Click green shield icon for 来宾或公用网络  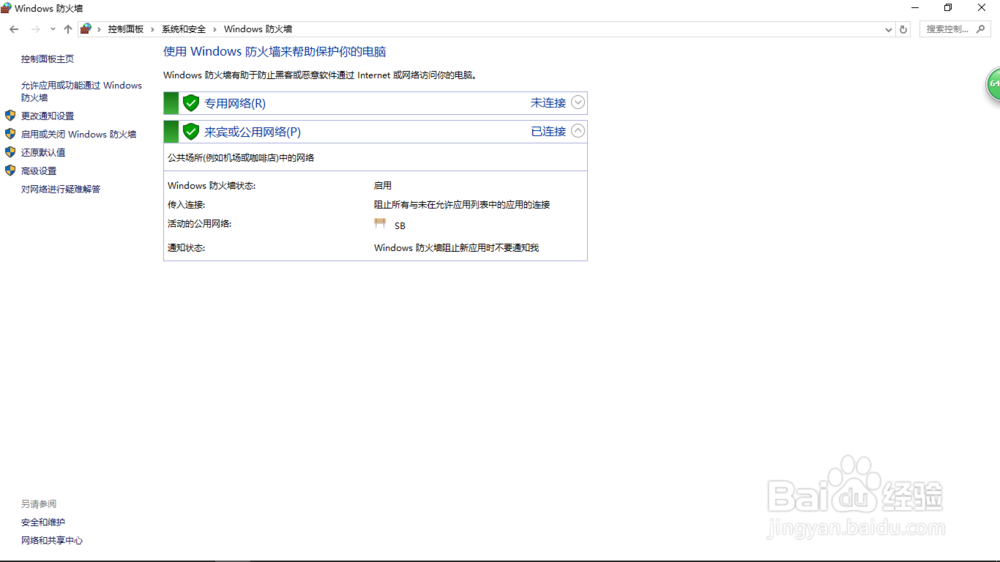[191, 131]
